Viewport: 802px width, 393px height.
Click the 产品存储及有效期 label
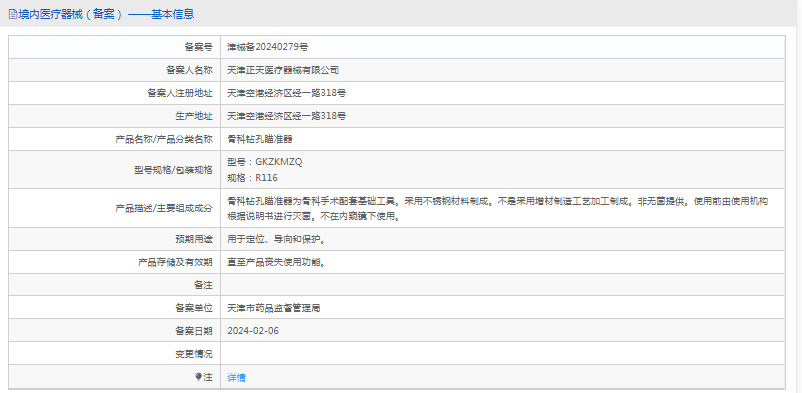[175, 263]
